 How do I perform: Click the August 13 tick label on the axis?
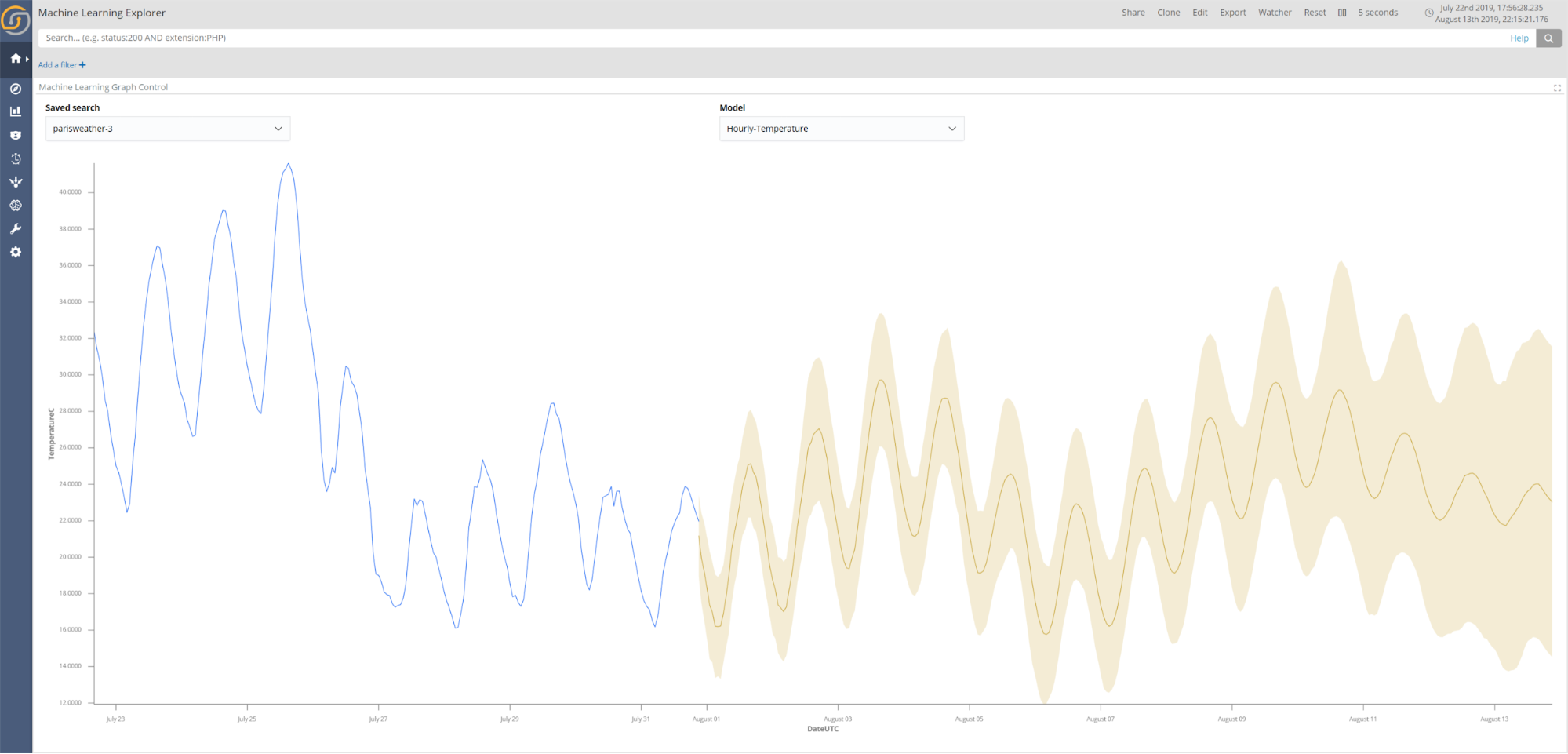pyautogui.click(x=1494, y=719)
